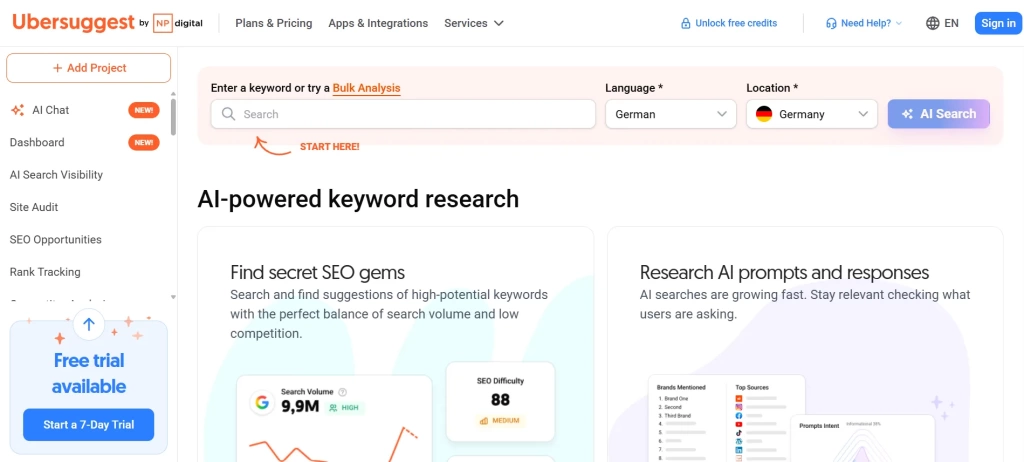Screen dimensions: 1024x462
Task: Expand the Services menu chevron
Action: coord(499,24)
